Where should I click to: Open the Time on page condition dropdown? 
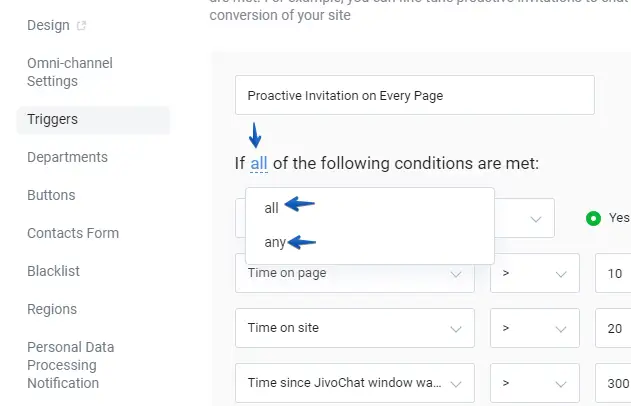354,273
